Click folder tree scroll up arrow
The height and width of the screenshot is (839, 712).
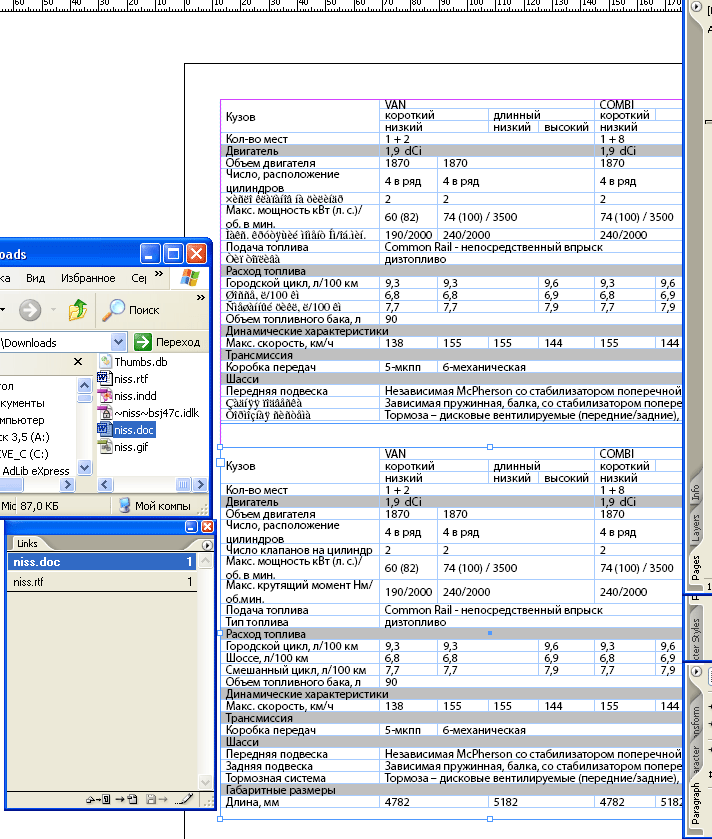click(84, 385)
